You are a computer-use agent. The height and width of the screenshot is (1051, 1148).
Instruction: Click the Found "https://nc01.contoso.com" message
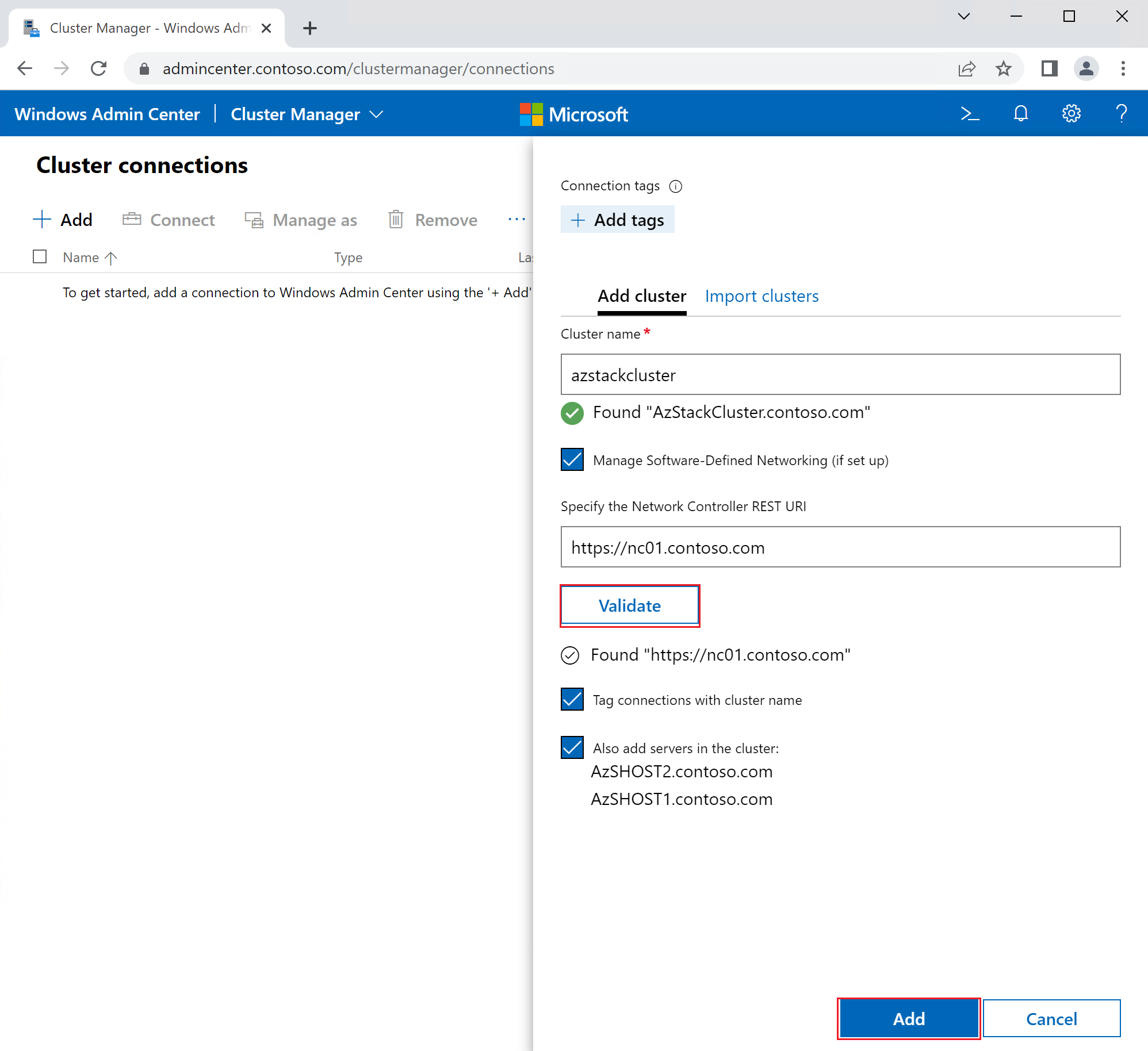[720, 655]
